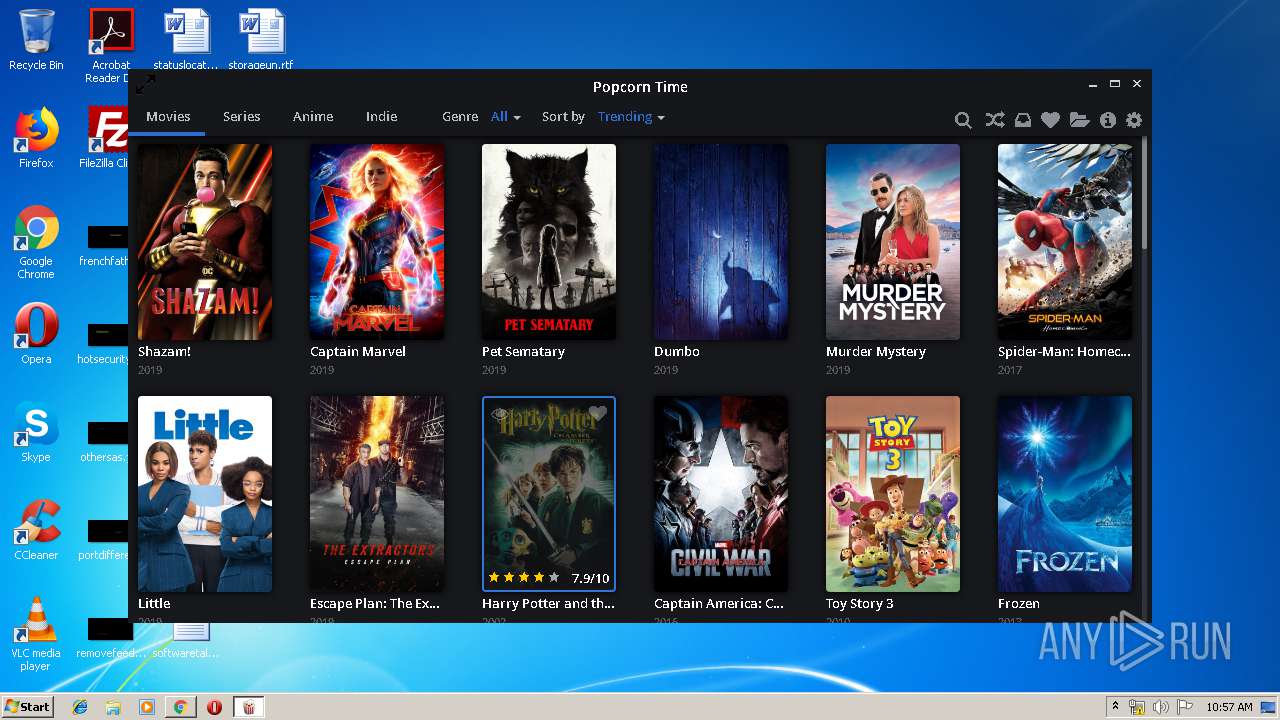
Task: Click the 'Dumbo' title text
Action: pyautogui.click(x=677, y=352)
